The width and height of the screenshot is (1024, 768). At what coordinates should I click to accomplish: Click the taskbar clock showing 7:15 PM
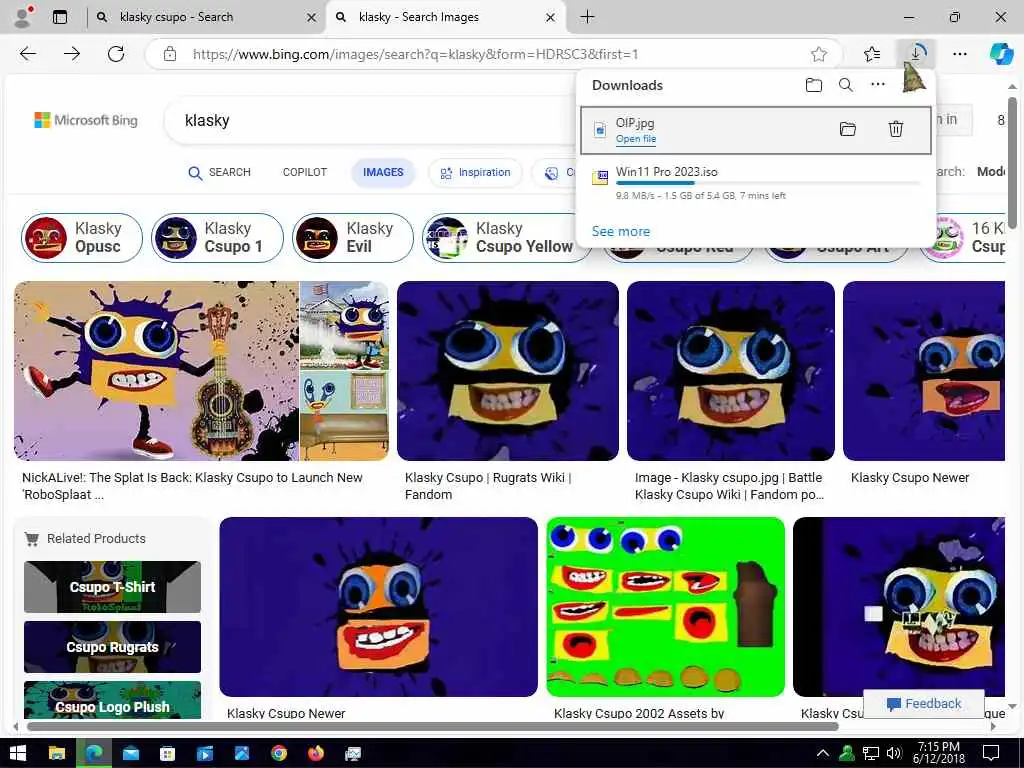(939, 753)
